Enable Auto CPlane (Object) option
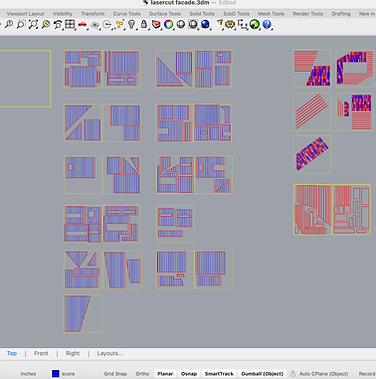 [x=323, y=374]
